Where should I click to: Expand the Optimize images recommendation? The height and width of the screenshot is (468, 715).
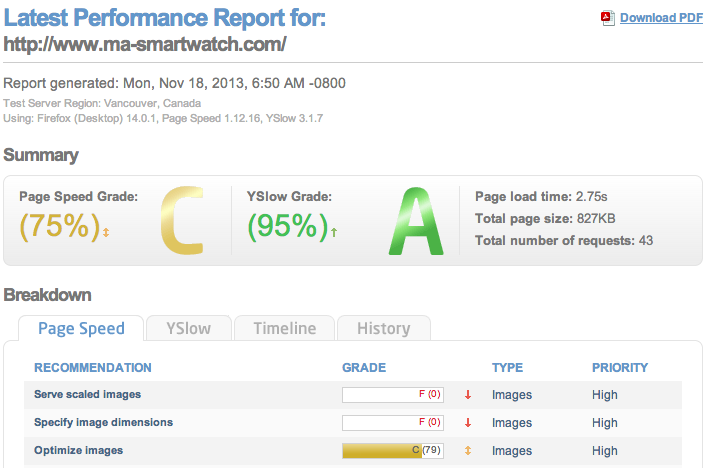coord(79,451)
